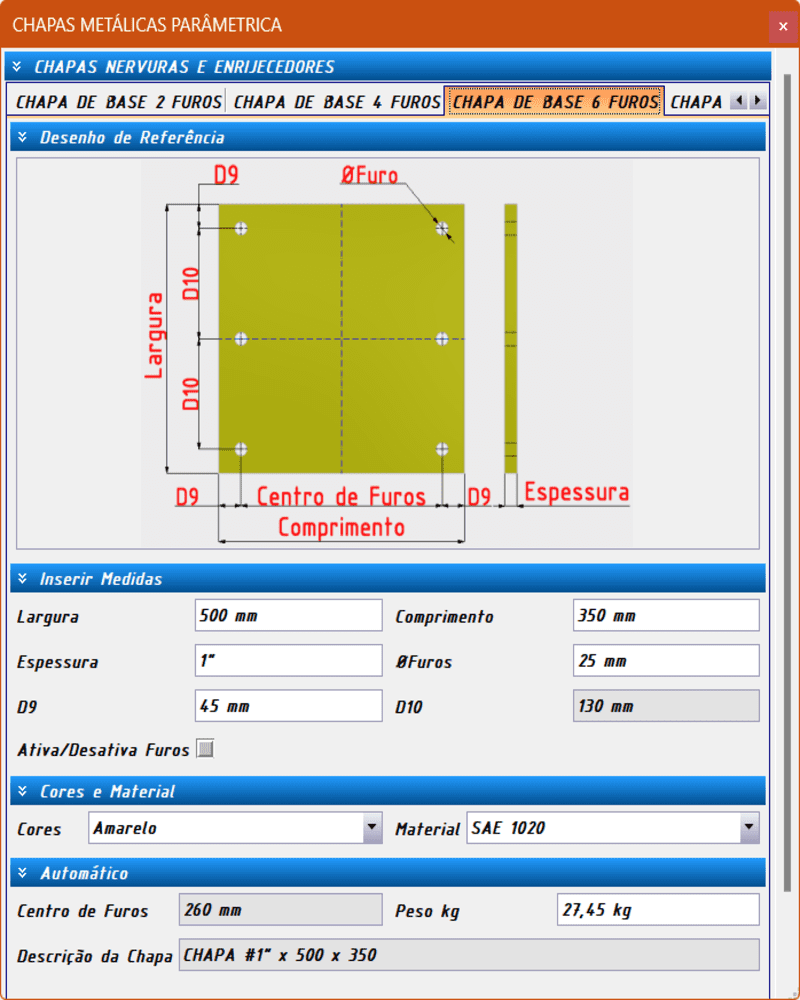The width and height of the screenshot is (800, 1000).
Task: Collapse the Desenho de Referência section chevron
Action: [23, 137]
